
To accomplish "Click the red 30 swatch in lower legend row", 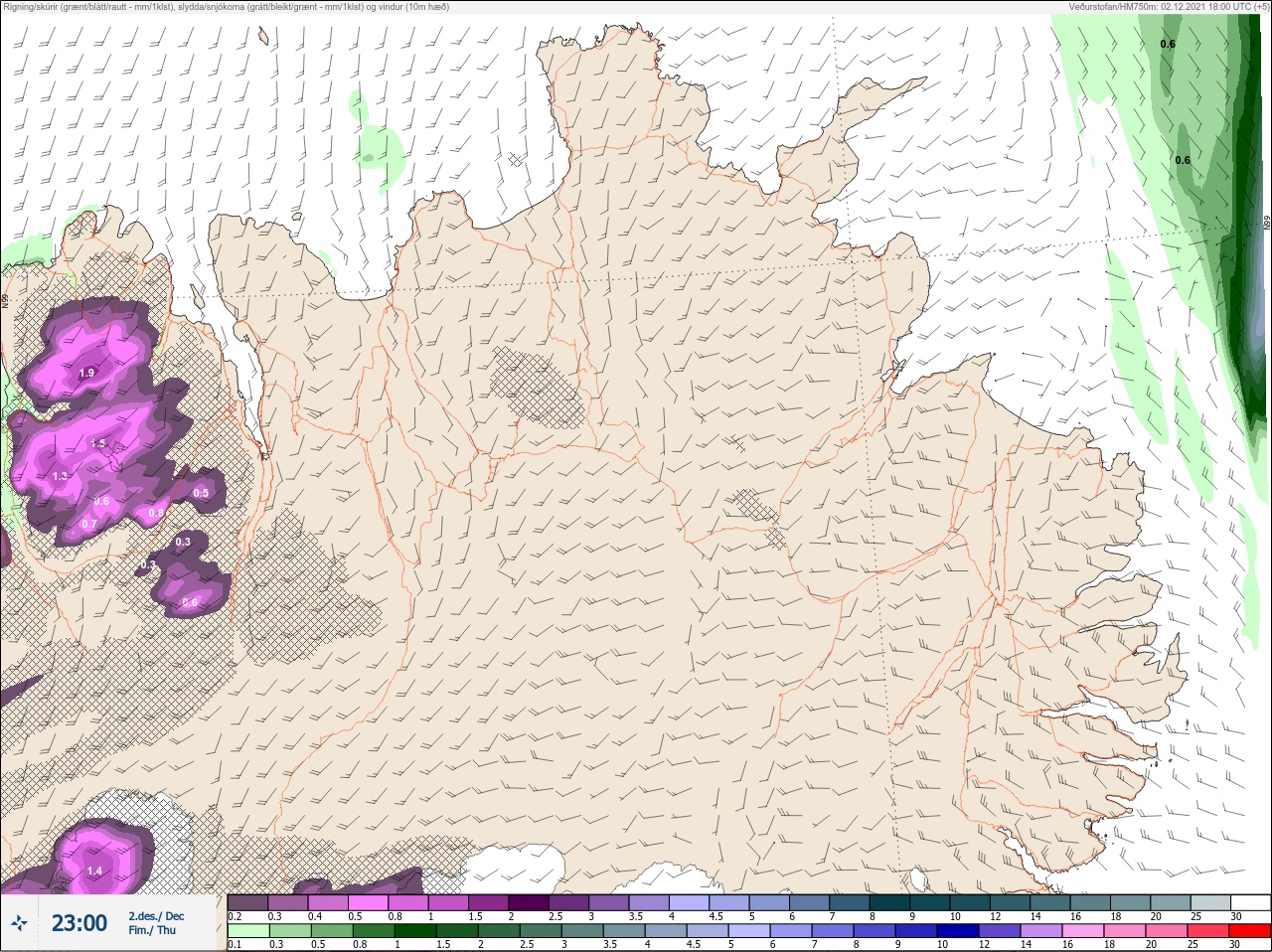I will pyautogui.click(x=1249, y=931).
